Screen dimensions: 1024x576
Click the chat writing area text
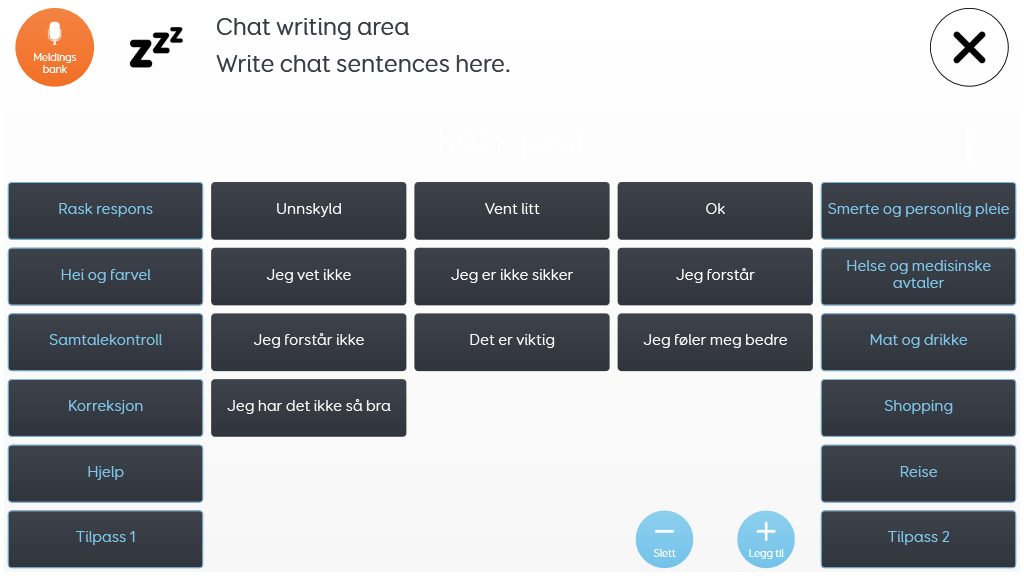click(x=363, y=46)
